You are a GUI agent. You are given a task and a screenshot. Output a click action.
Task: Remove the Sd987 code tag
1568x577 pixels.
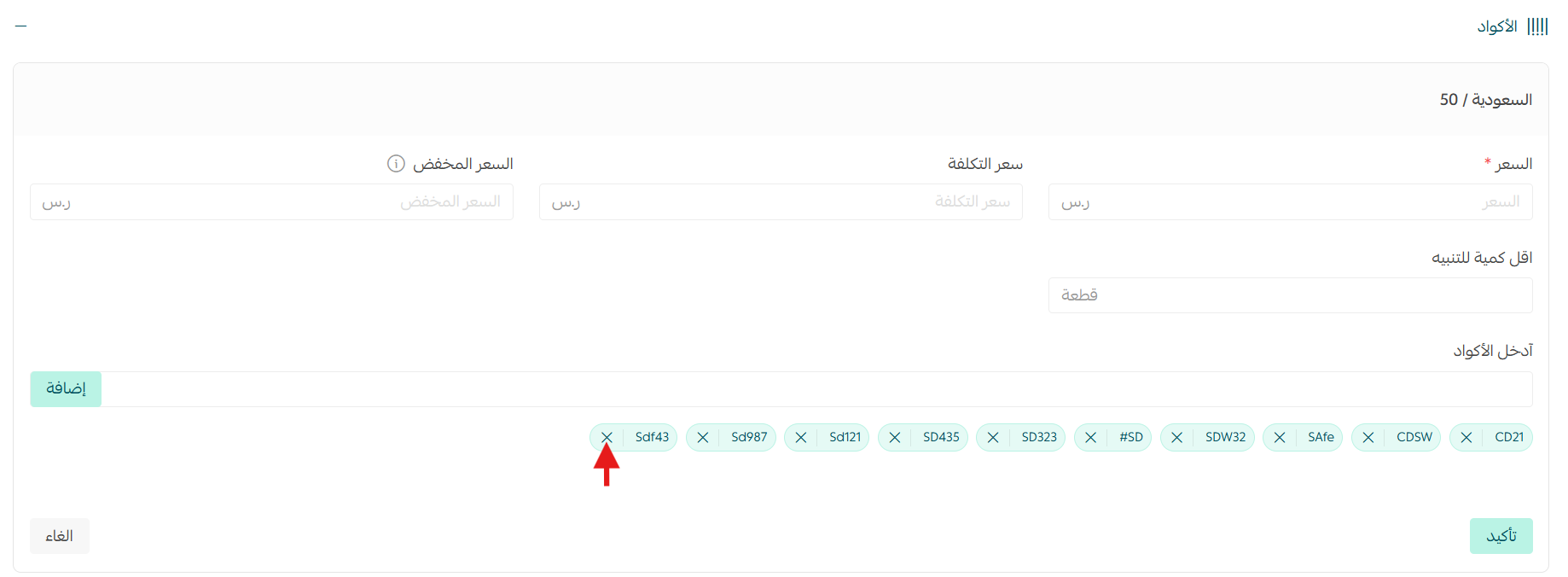(x=703, y=437)
